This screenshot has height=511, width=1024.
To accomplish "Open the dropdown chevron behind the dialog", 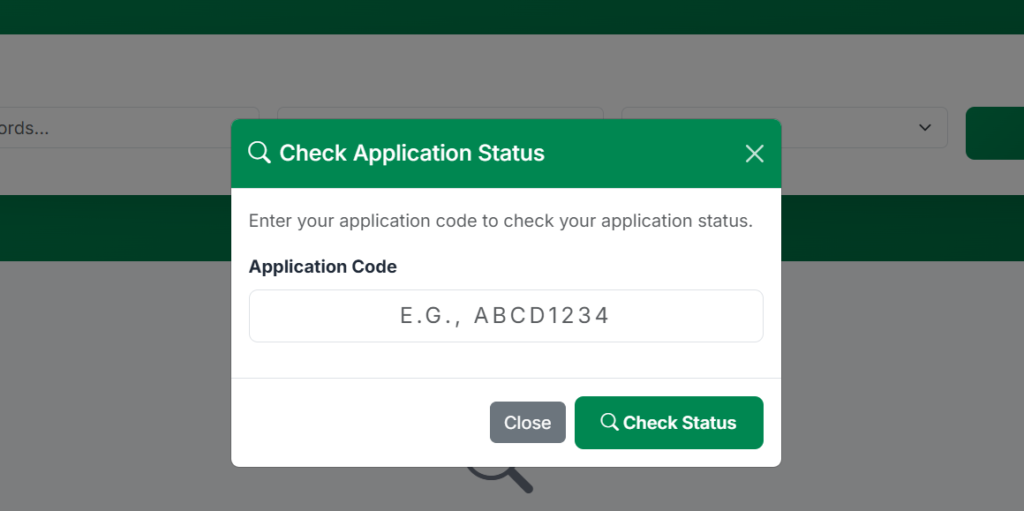I will point(925,127).
